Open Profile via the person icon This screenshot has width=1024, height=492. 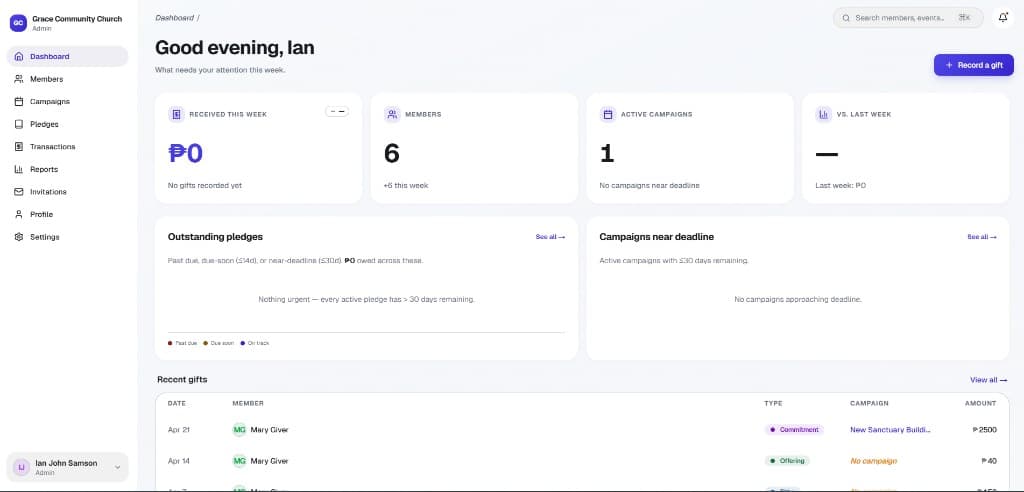18,214
